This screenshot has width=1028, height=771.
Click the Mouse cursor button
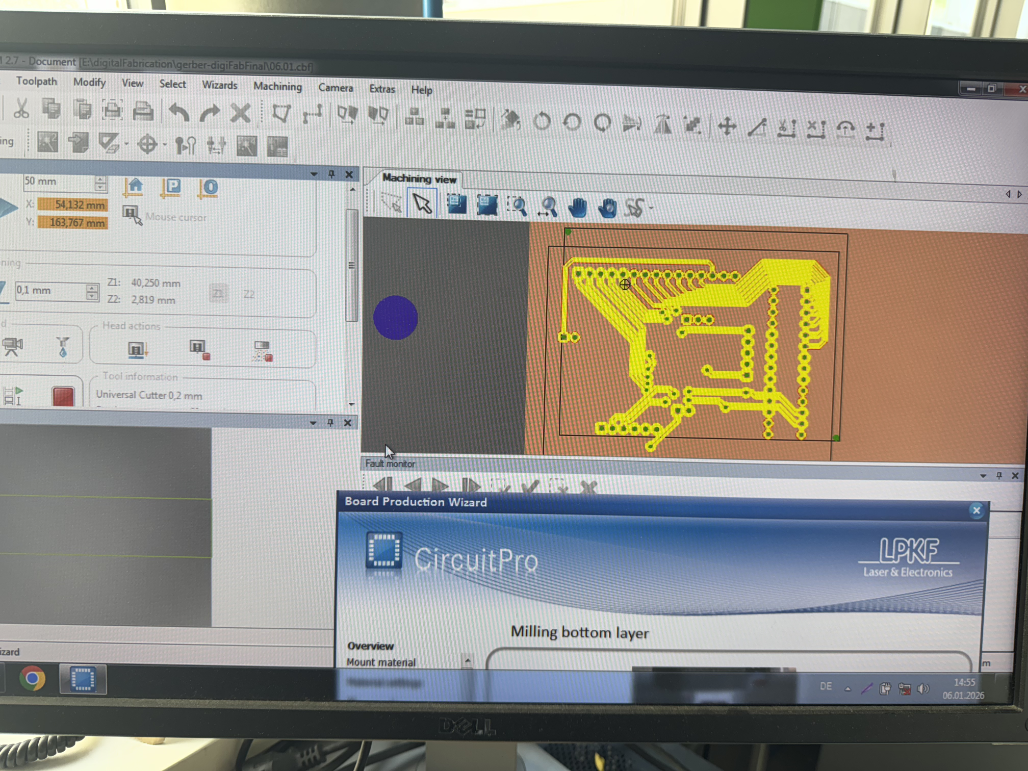(132, 213)
